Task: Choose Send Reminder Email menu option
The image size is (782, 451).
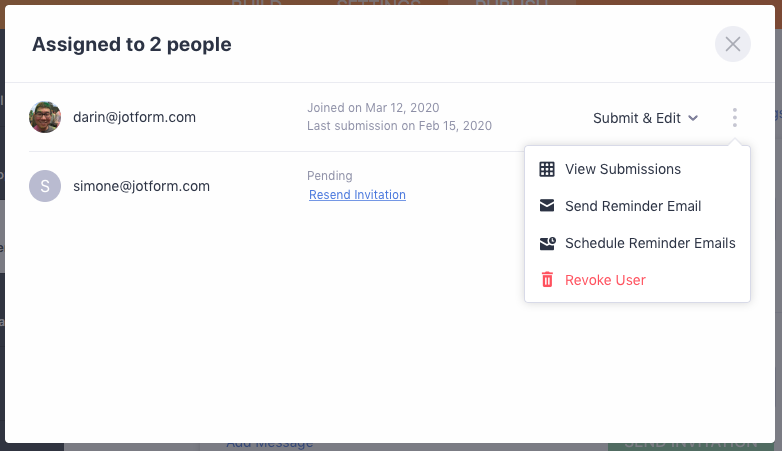Action: coord(633,206)
